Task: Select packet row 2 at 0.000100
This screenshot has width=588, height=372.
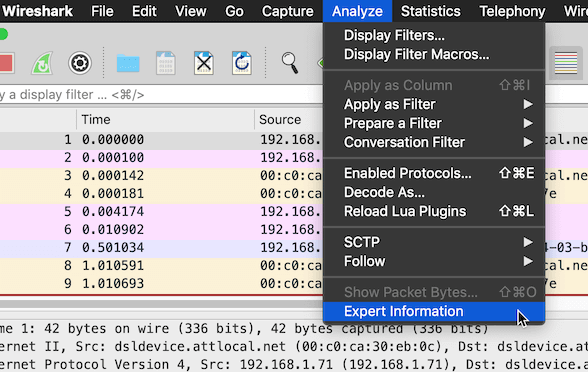Action: [x=161, y=158]
